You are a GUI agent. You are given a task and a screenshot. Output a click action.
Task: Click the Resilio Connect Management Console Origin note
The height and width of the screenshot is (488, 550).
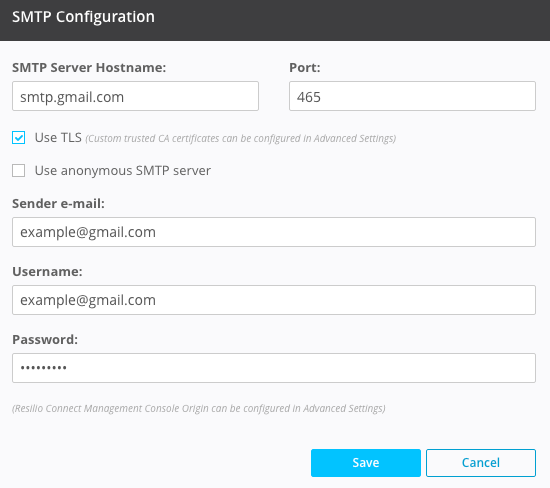tap(199, 408)
